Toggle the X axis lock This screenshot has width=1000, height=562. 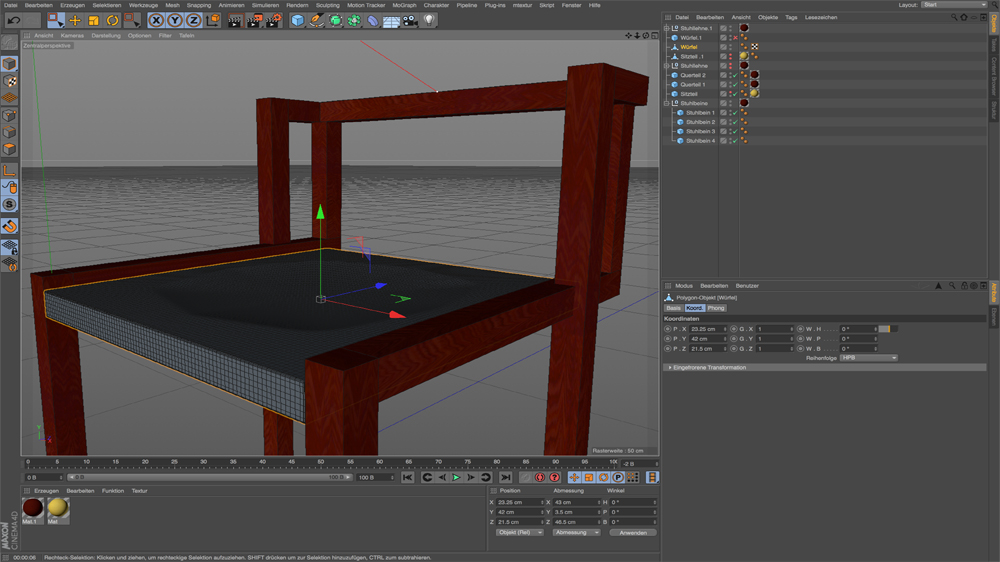(x=156, y=20)
